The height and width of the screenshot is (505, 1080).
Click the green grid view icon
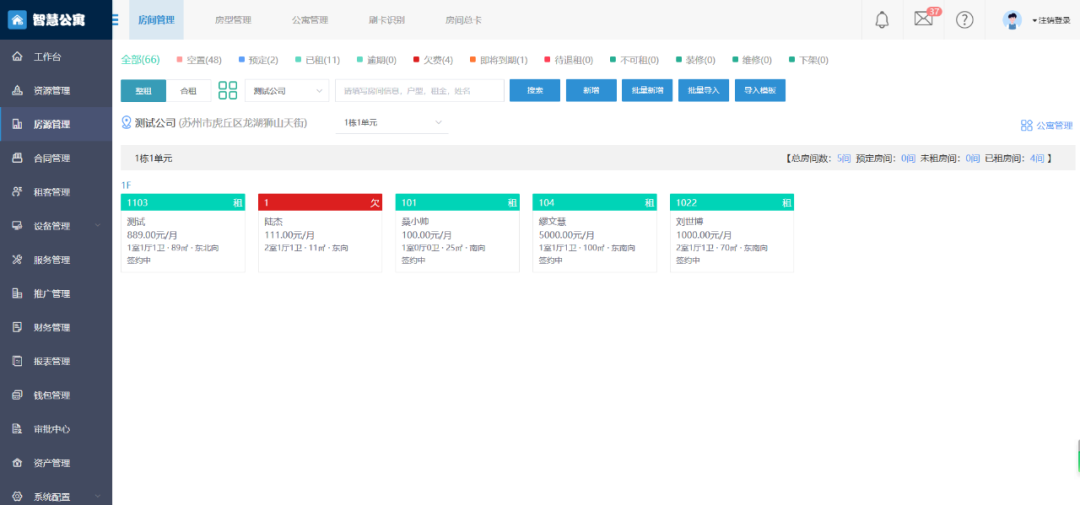227,90
